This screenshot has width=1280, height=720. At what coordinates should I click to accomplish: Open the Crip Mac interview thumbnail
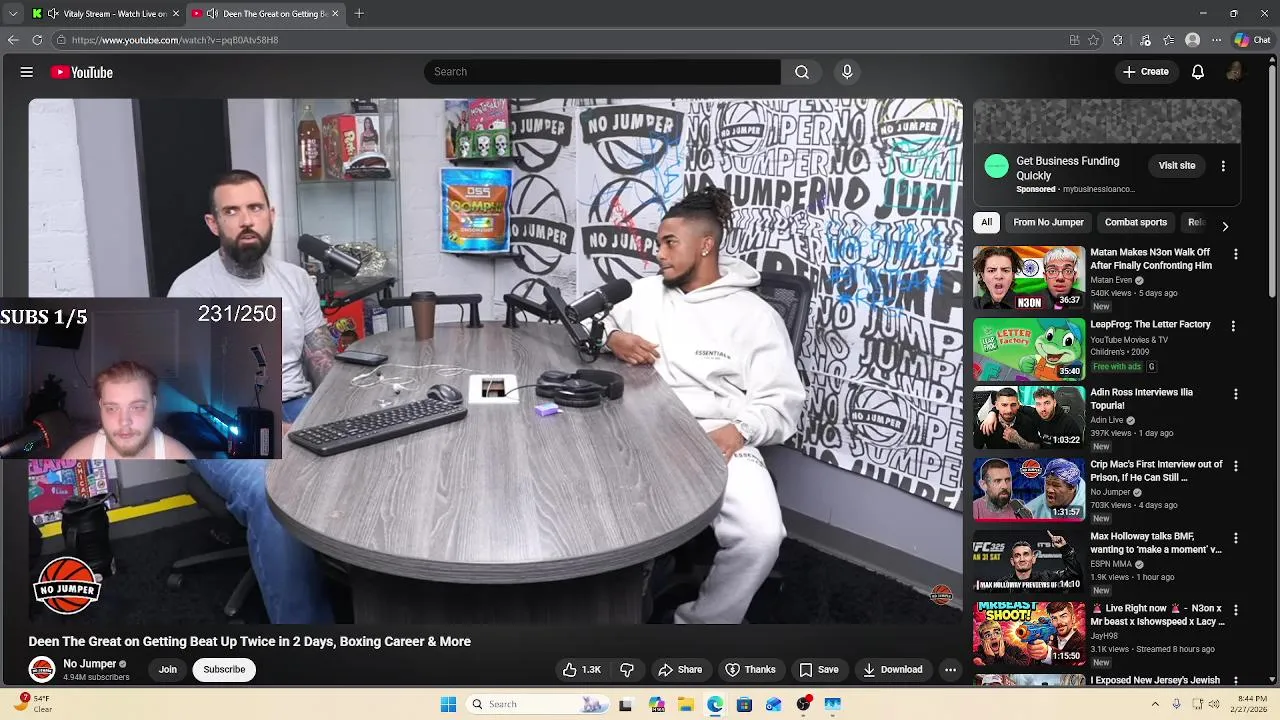click(x=1029, y=490)
